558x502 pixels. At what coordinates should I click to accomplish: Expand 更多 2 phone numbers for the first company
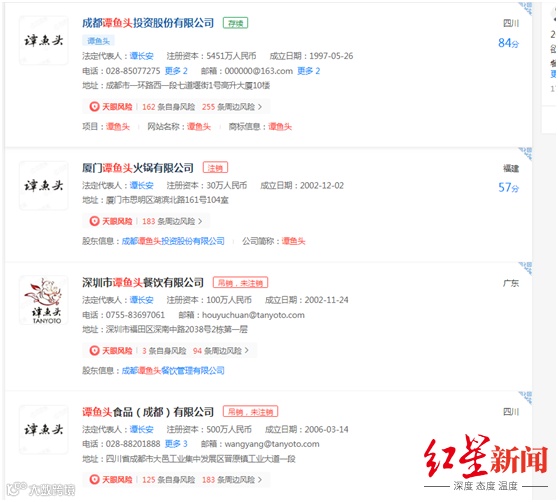tap(176, 71)
